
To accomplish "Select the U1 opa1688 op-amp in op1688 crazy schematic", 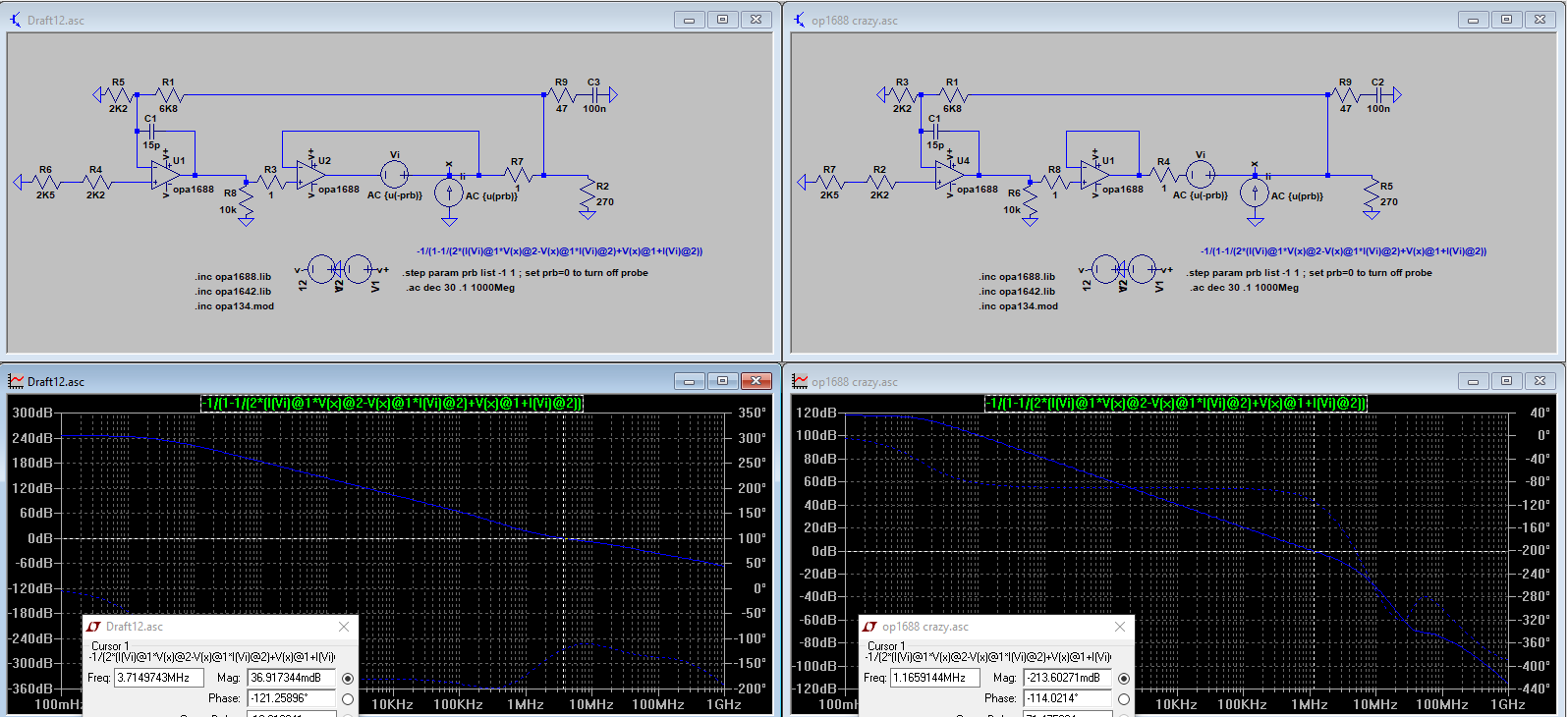I will coord(1094,174).
